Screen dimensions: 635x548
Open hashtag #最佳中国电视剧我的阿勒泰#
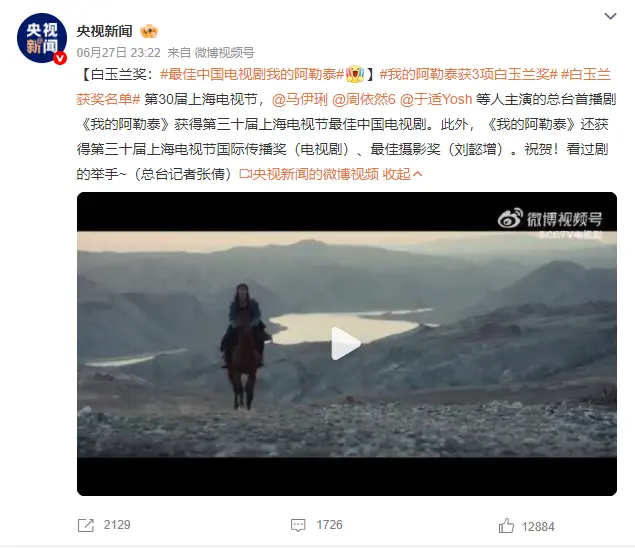252,74
